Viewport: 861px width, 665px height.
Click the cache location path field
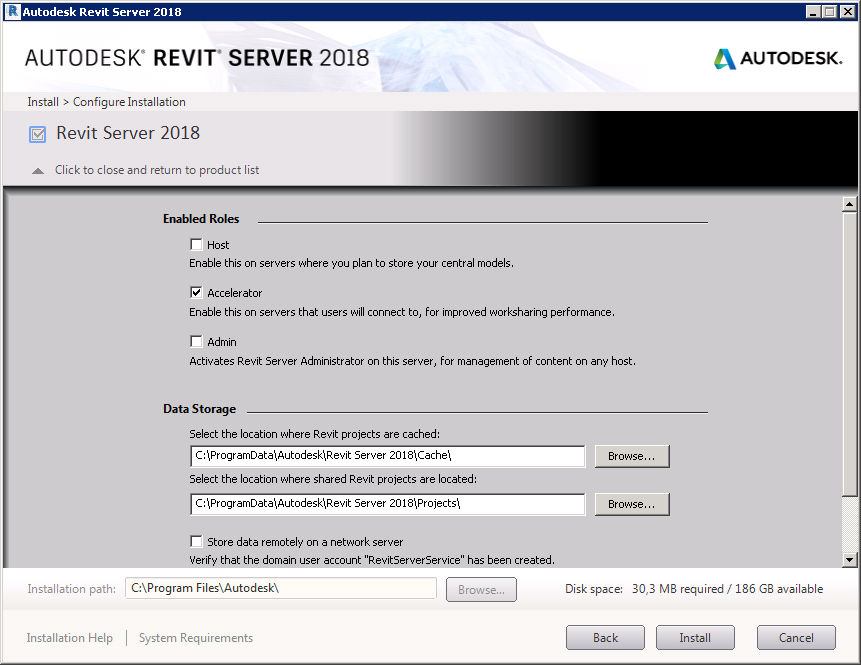click(x=388, y=456)
